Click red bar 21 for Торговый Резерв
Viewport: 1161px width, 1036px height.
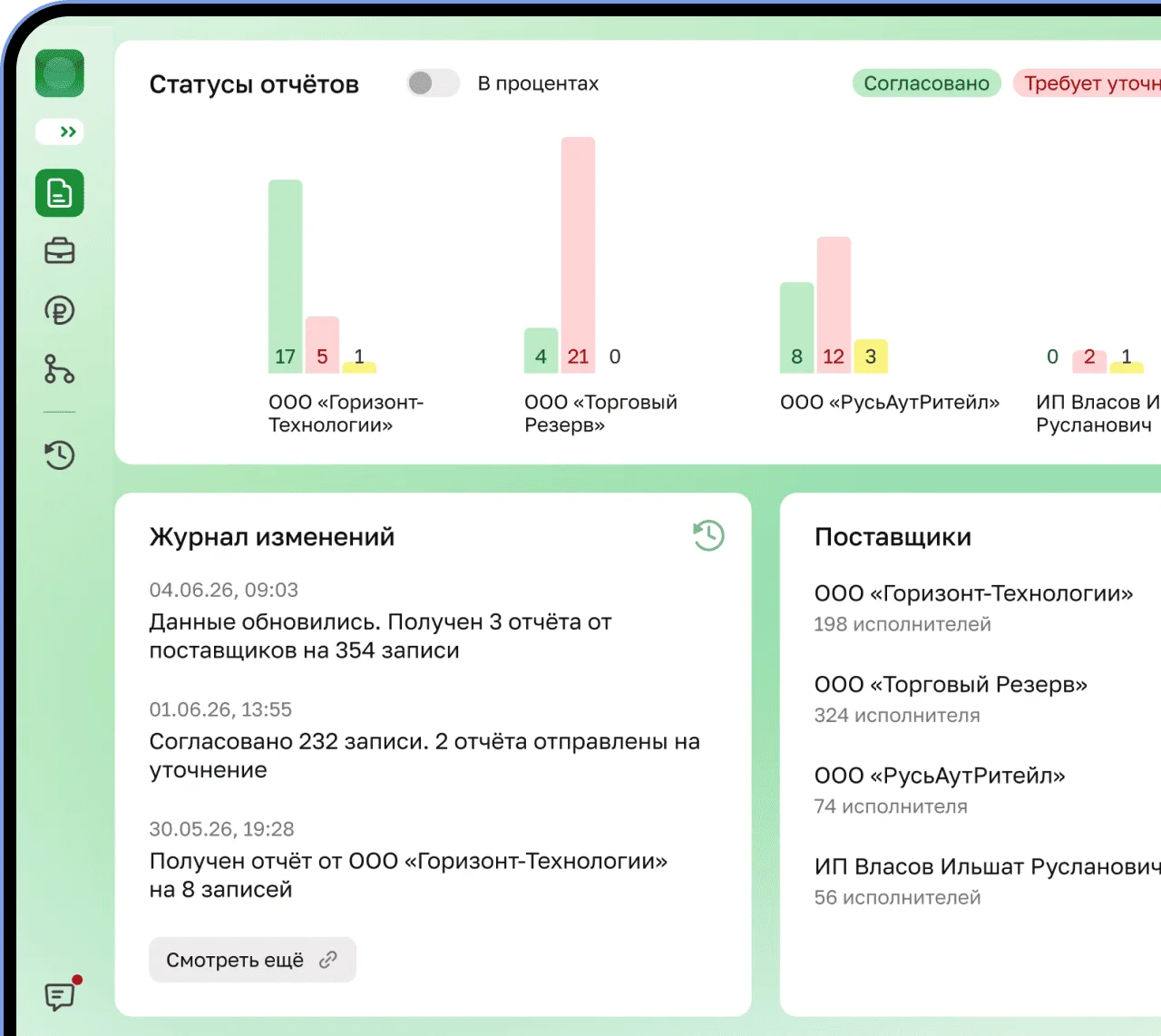(578, 255)
